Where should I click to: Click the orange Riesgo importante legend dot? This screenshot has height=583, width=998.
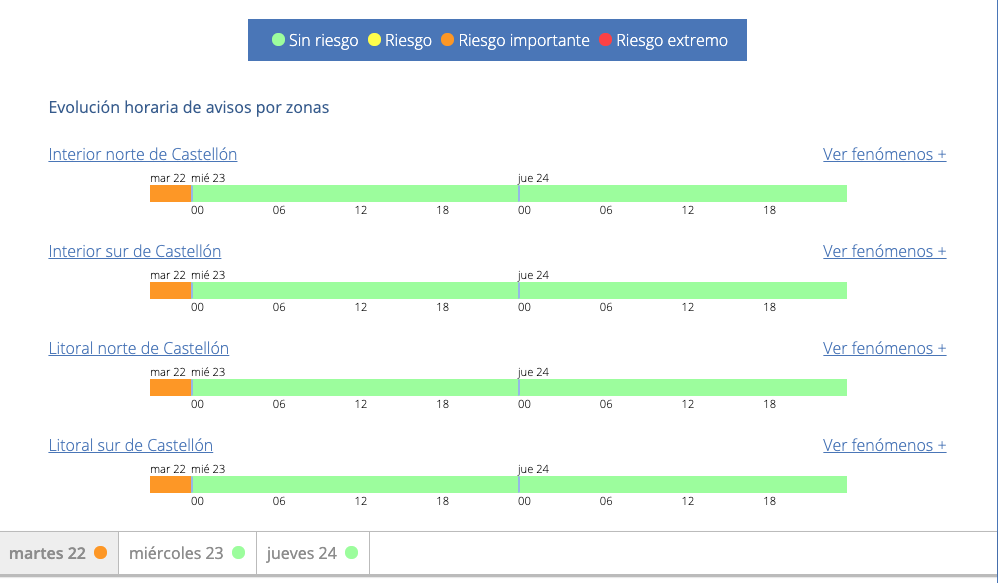[x=447, y=41]
